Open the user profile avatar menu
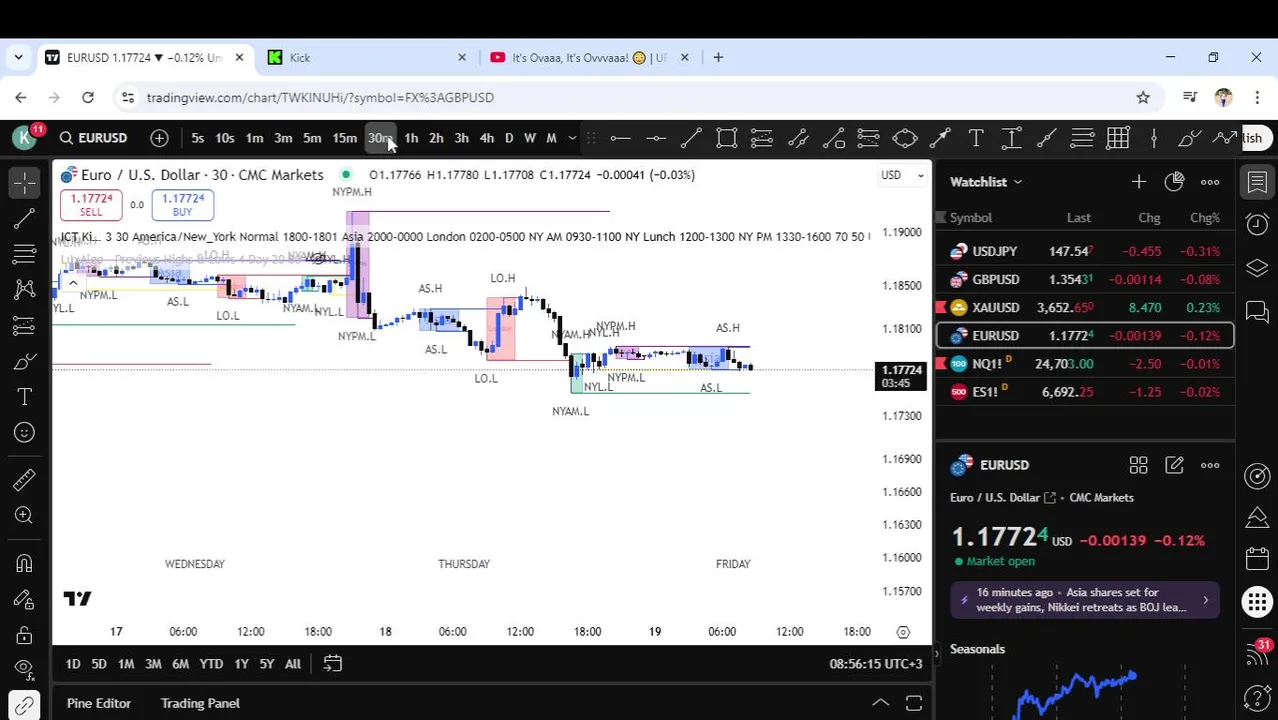 click(x=25, y=138)
